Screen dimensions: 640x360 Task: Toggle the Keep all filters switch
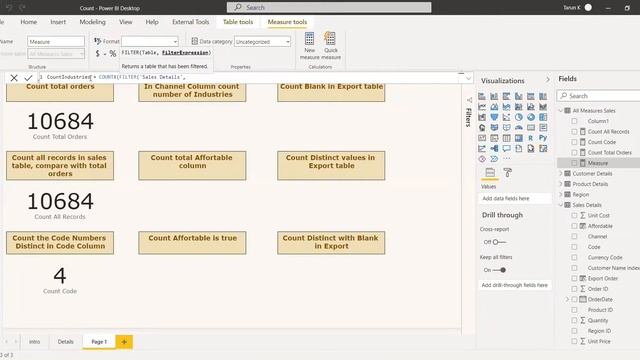point(500,270)
